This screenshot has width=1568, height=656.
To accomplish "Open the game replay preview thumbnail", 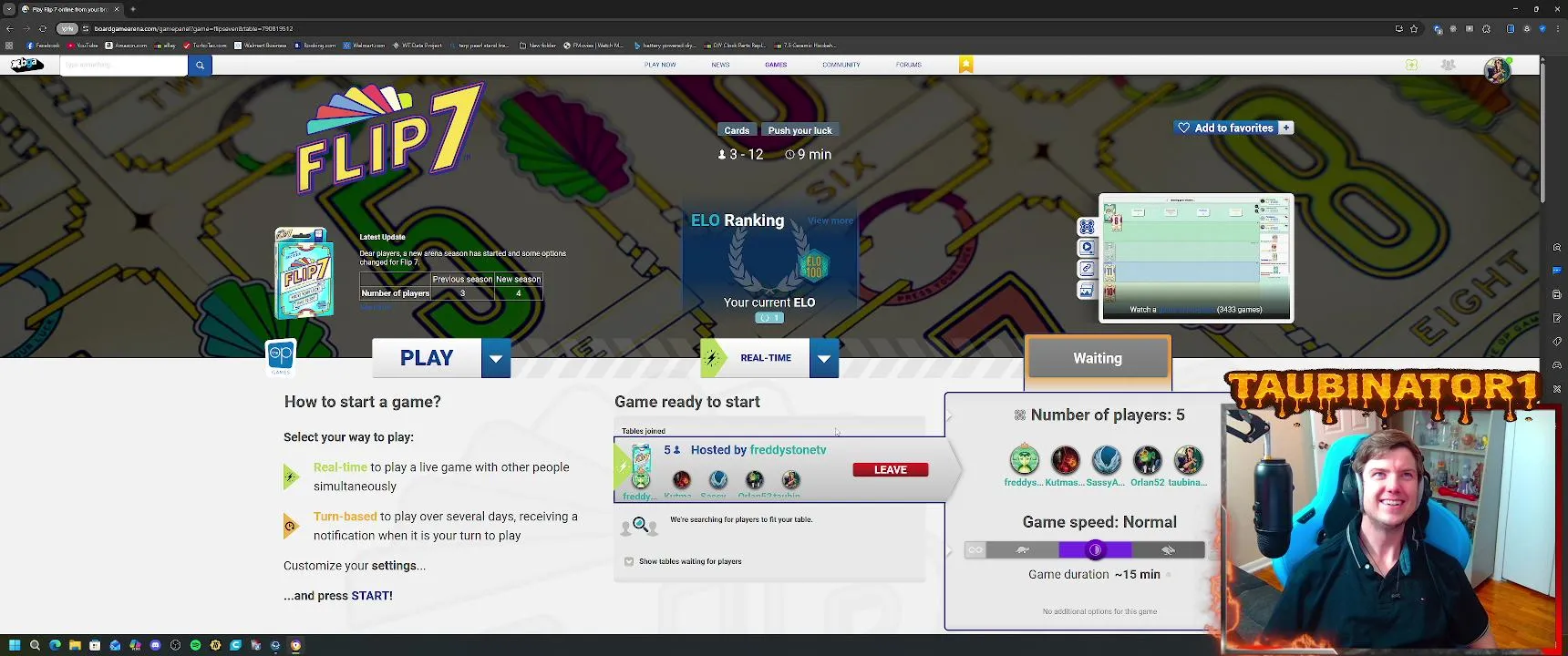I will tap(1196, 257).
